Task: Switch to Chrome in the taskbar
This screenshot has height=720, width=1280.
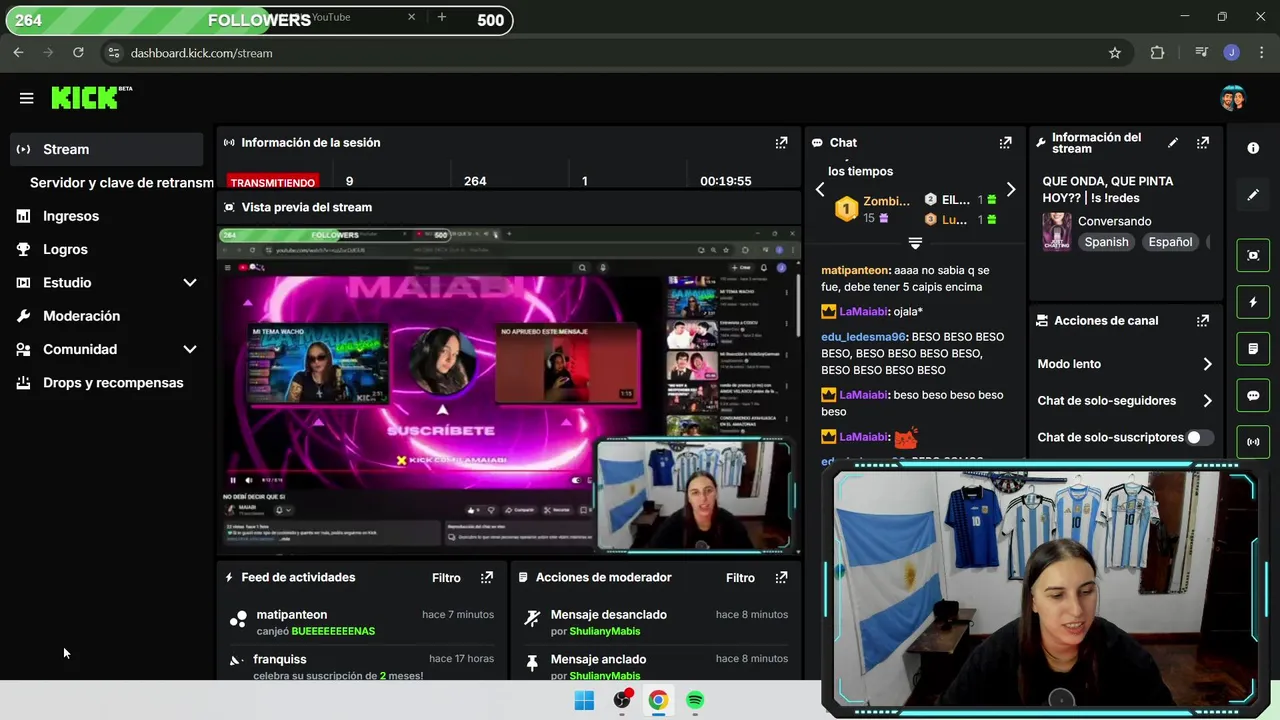Action: (x=658, y=700)
